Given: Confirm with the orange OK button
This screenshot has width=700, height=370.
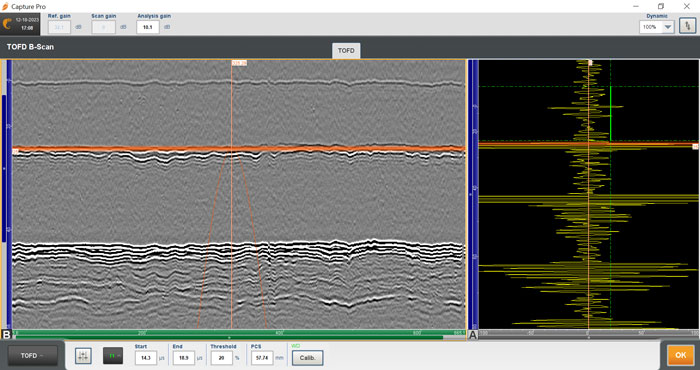Looking at the screenshot, I should [680, 355].
